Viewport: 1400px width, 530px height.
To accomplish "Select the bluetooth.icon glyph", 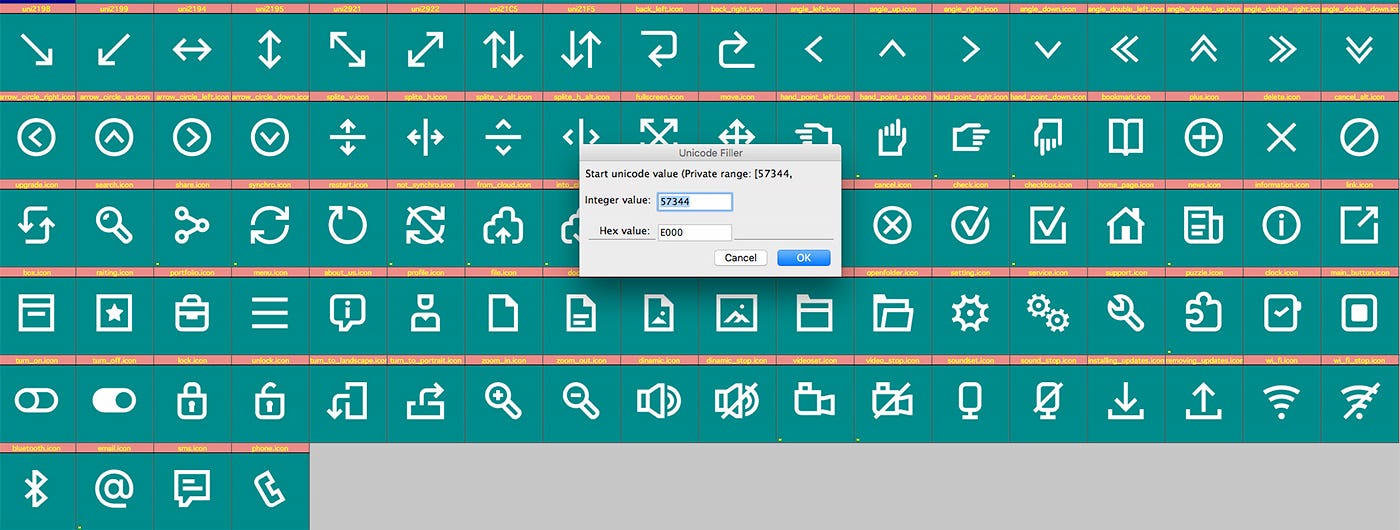I will [38, 490].
